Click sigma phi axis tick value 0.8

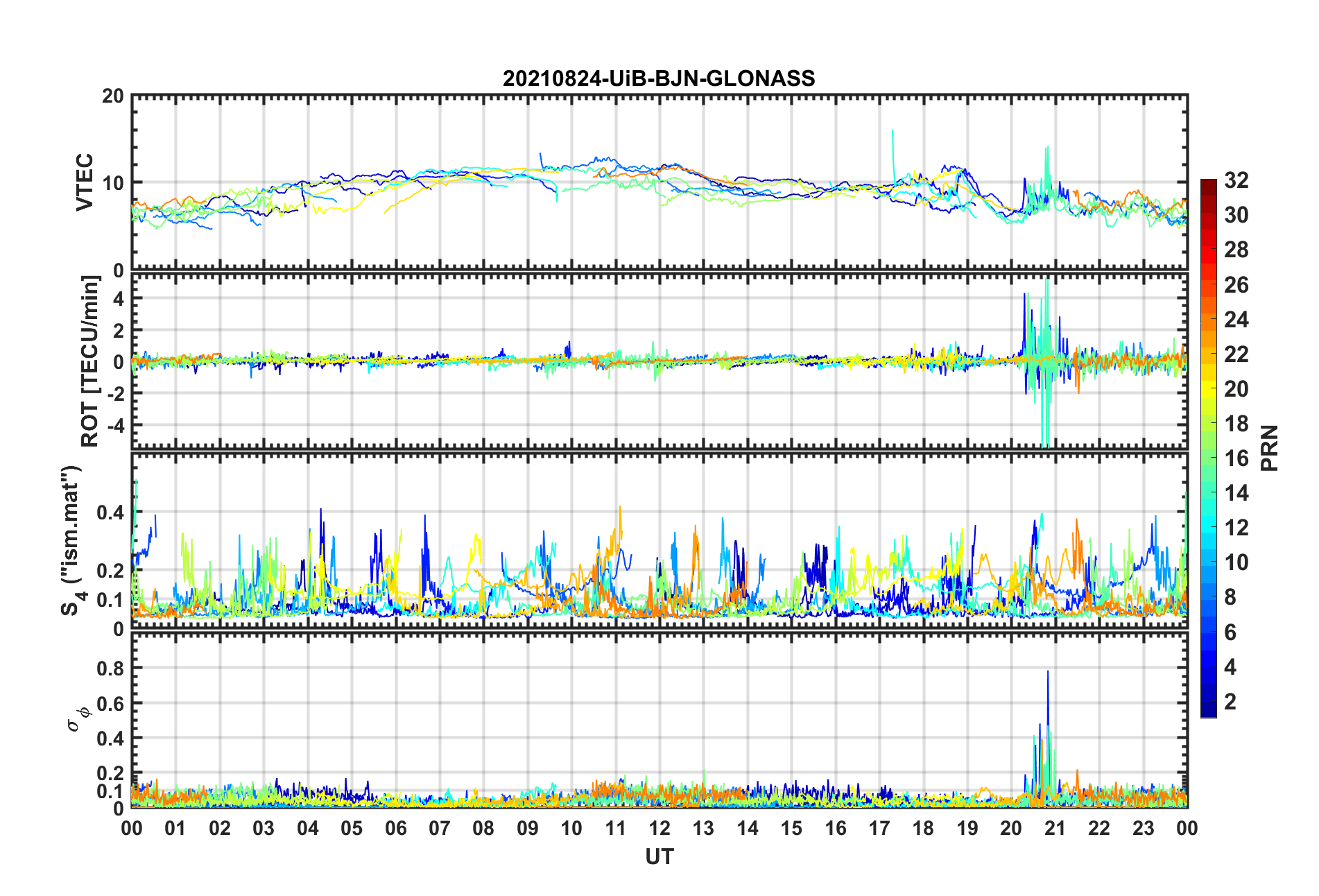coord(111,669)
